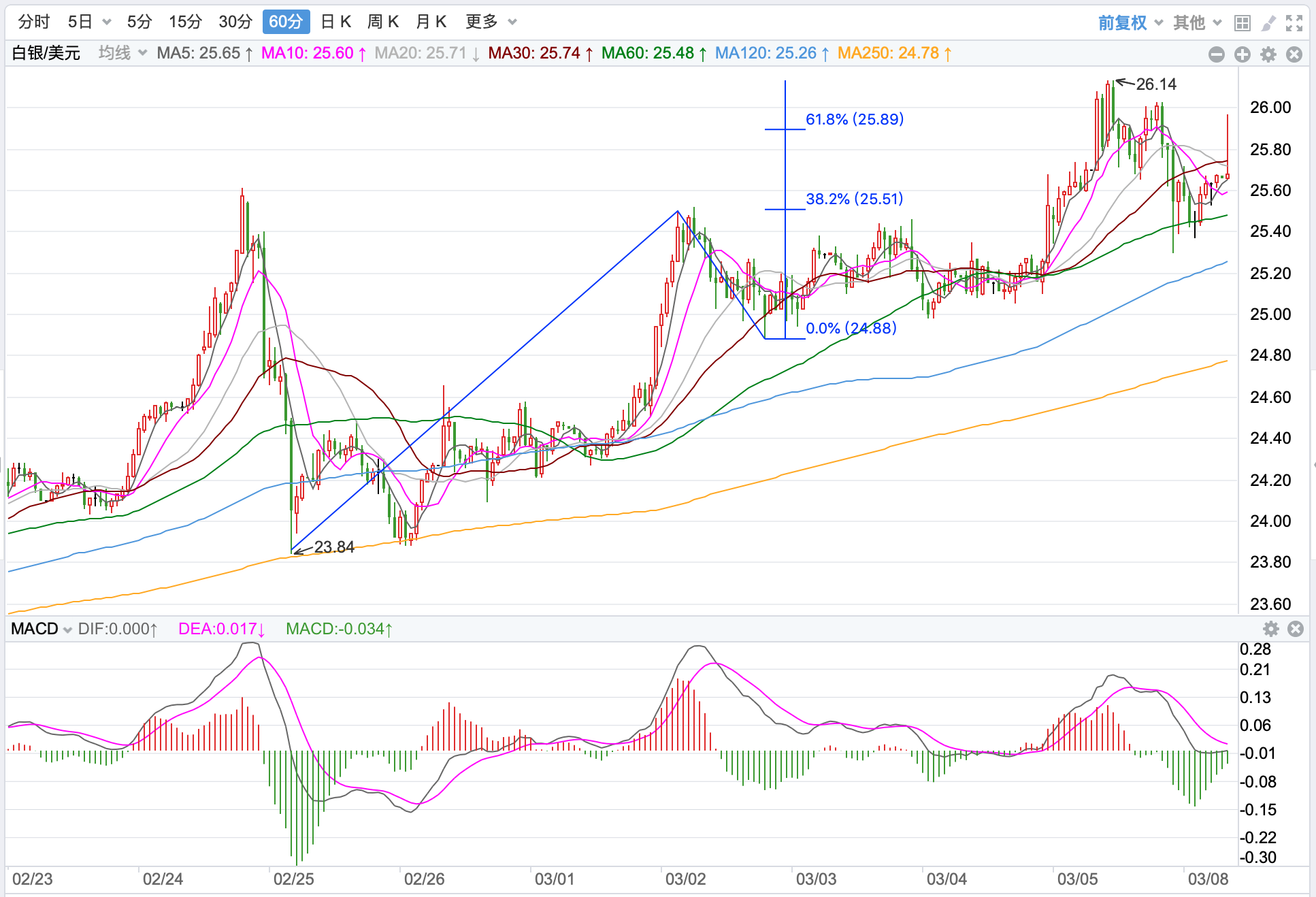This screenshot has width=1316, height=897.
Task: Switch to 日K daily candlestick view
Action: pyautogui.click(x=335, y=22)
